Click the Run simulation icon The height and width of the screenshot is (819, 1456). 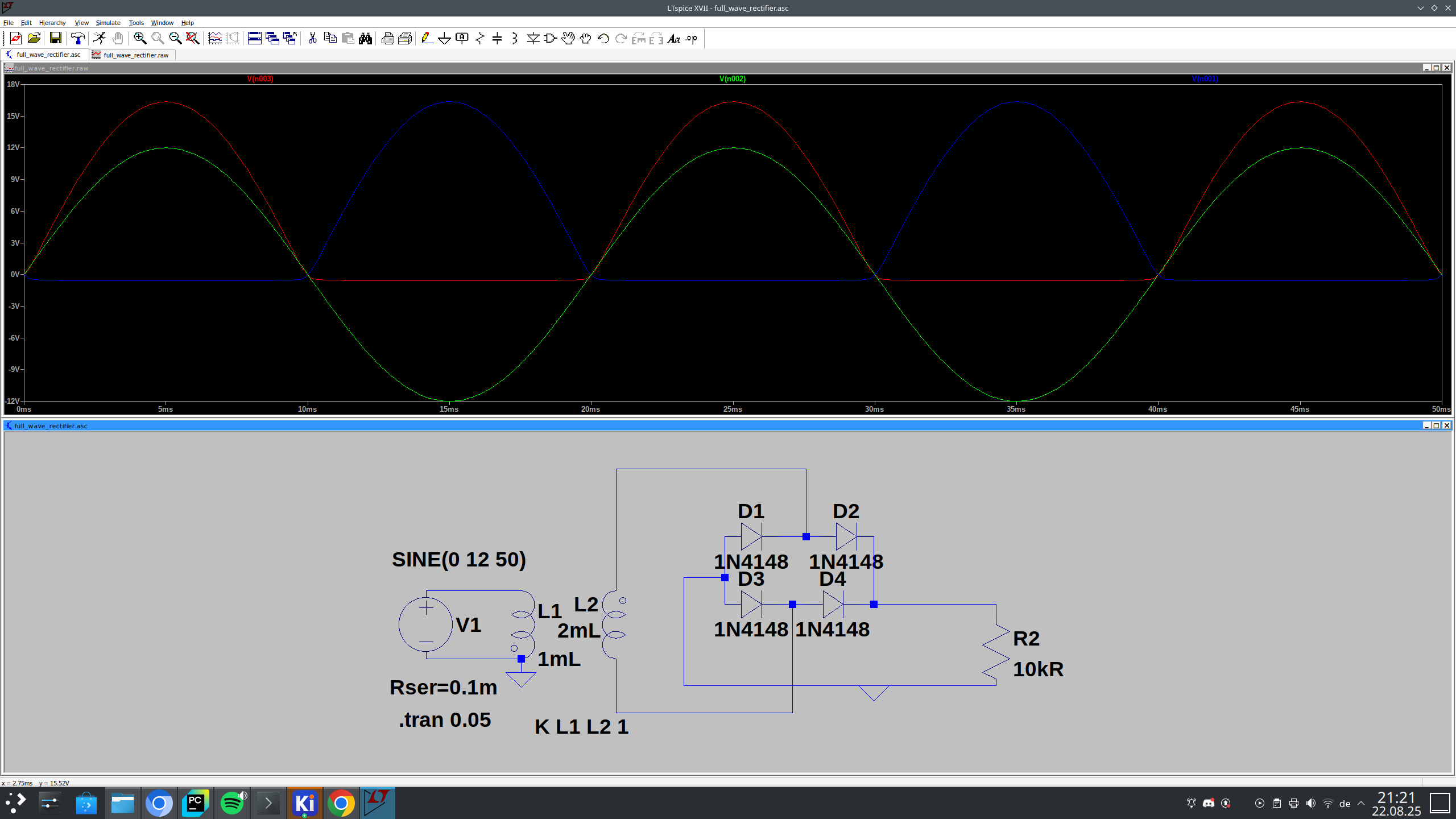click(x=100, y=38)
